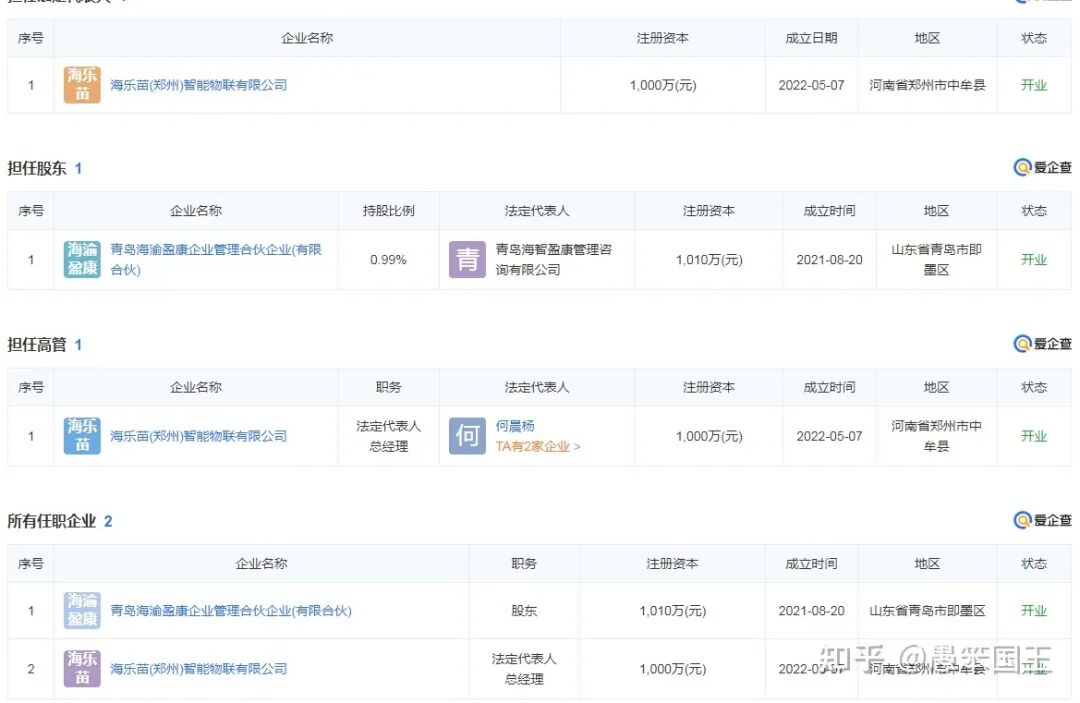Image resolution: width=1080 pixels, height=703 pixels.
Task: Click the 企业名称 column header in 担任股东 table
Action: (196, 211)
